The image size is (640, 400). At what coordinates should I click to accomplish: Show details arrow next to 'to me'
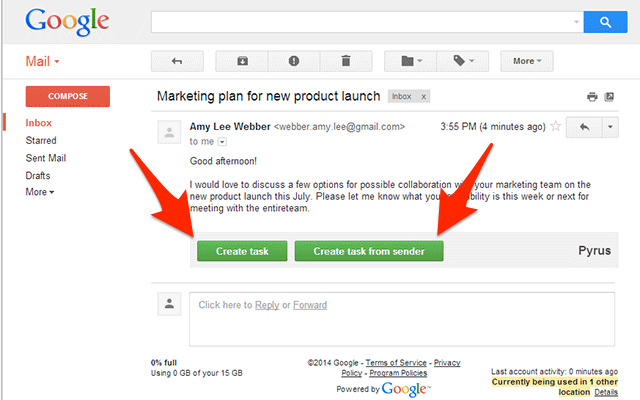222,142
